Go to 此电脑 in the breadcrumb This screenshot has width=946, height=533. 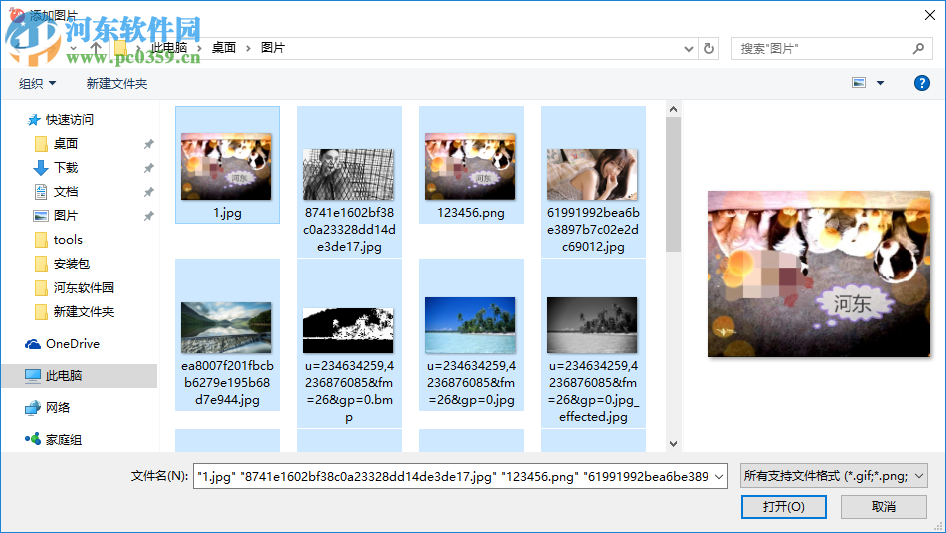coord(169,48)
